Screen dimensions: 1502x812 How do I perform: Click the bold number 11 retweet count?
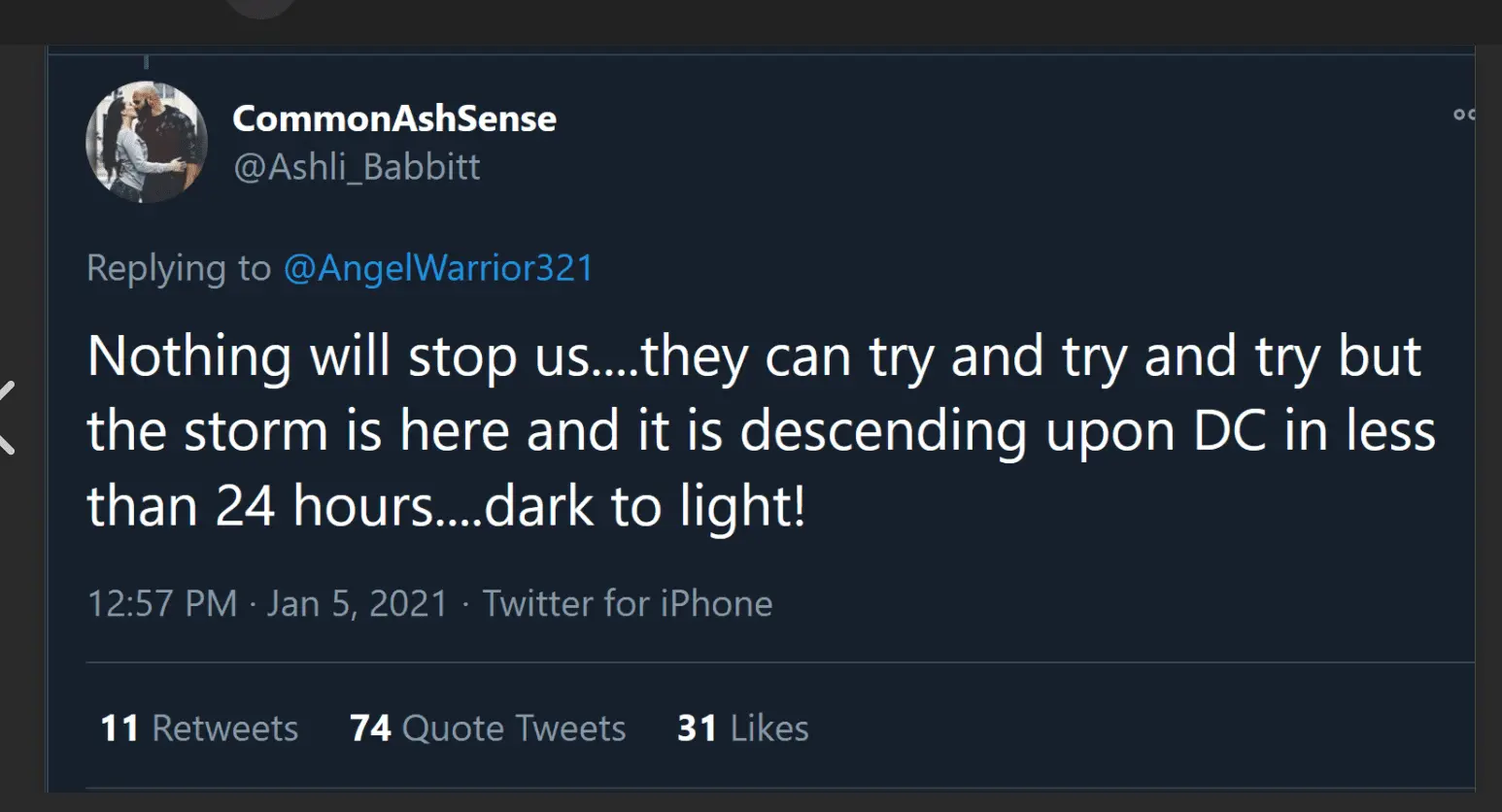click(119, 728)
